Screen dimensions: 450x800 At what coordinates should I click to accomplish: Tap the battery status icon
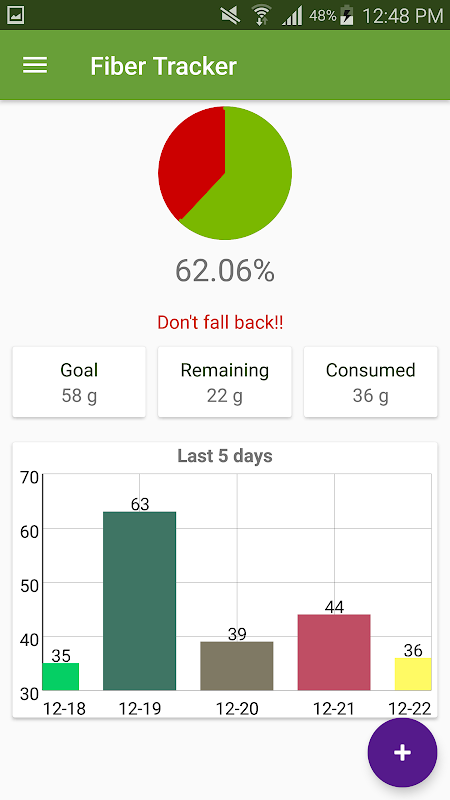pyautogui.click(x=347, y=16)
